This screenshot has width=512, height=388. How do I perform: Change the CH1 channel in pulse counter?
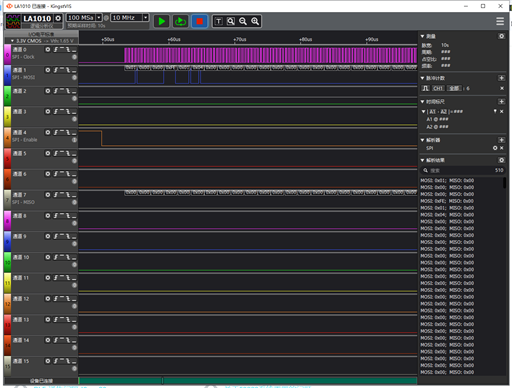438,88
